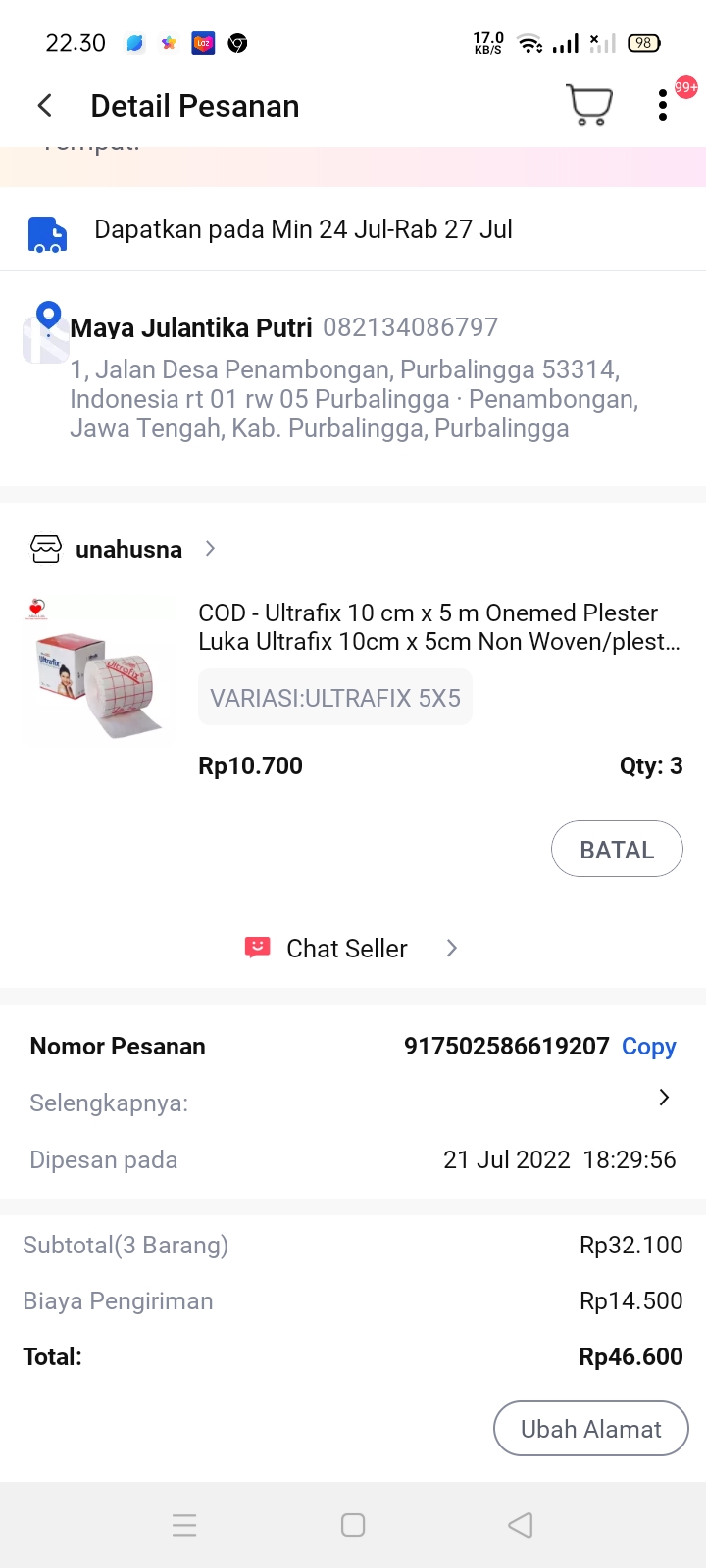The height and width of the screenshot is (1568, 706).
Task: Tap the back arrow in header
Action: 45,106
